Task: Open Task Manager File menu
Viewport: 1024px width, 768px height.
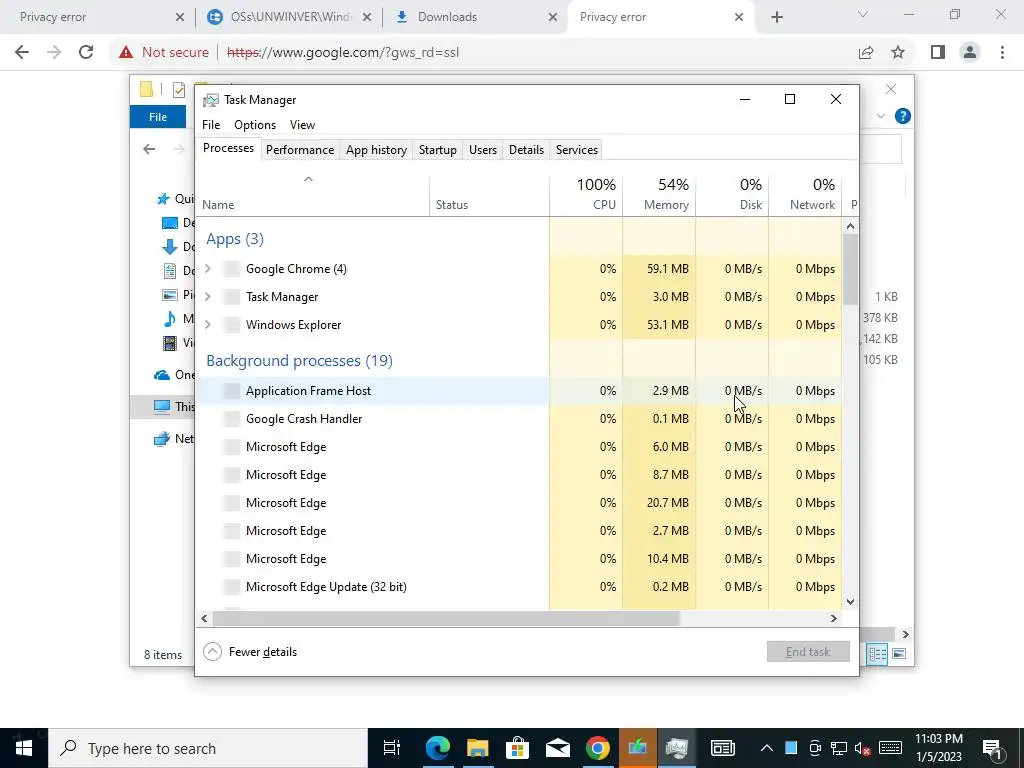Action: point(211,125)
